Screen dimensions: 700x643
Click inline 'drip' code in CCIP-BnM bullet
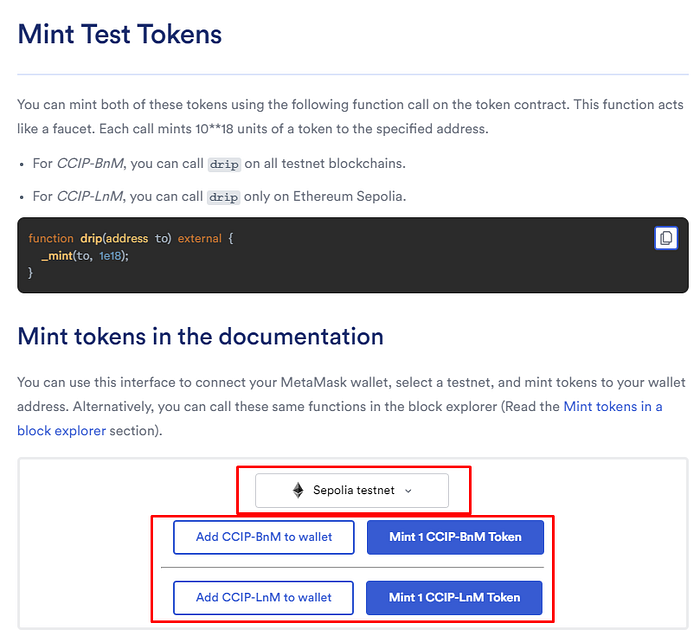(x=223, y=164)
